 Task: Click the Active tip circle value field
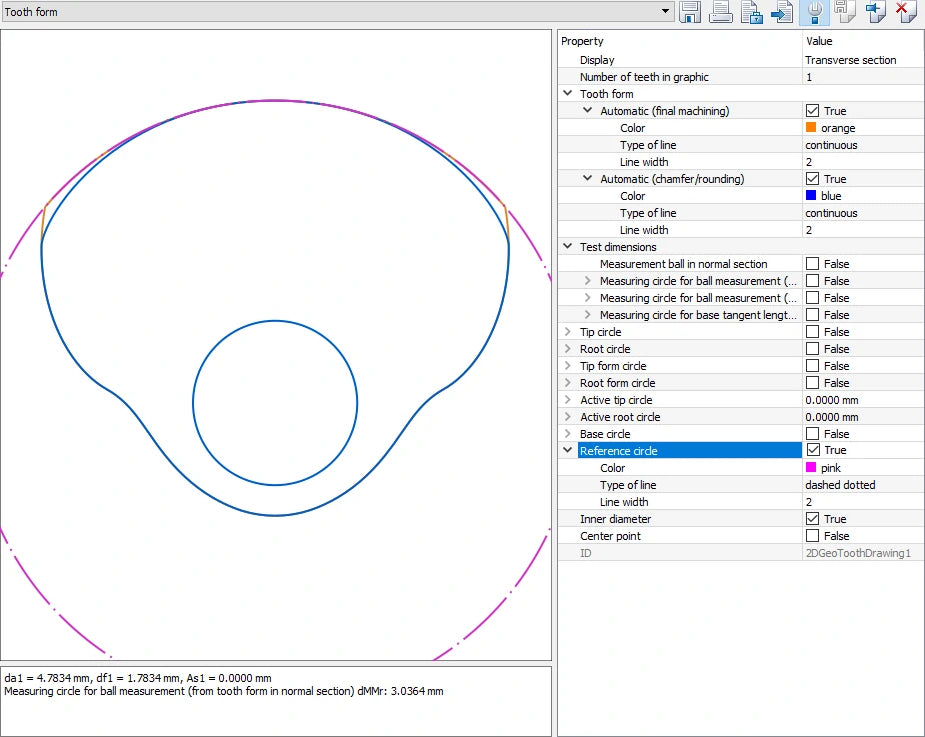pos(862,400)
